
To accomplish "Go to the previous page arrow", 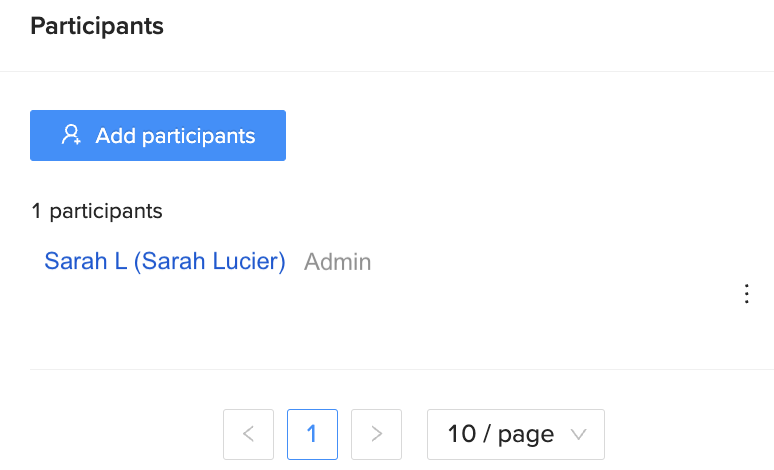I will pos(248,434).
